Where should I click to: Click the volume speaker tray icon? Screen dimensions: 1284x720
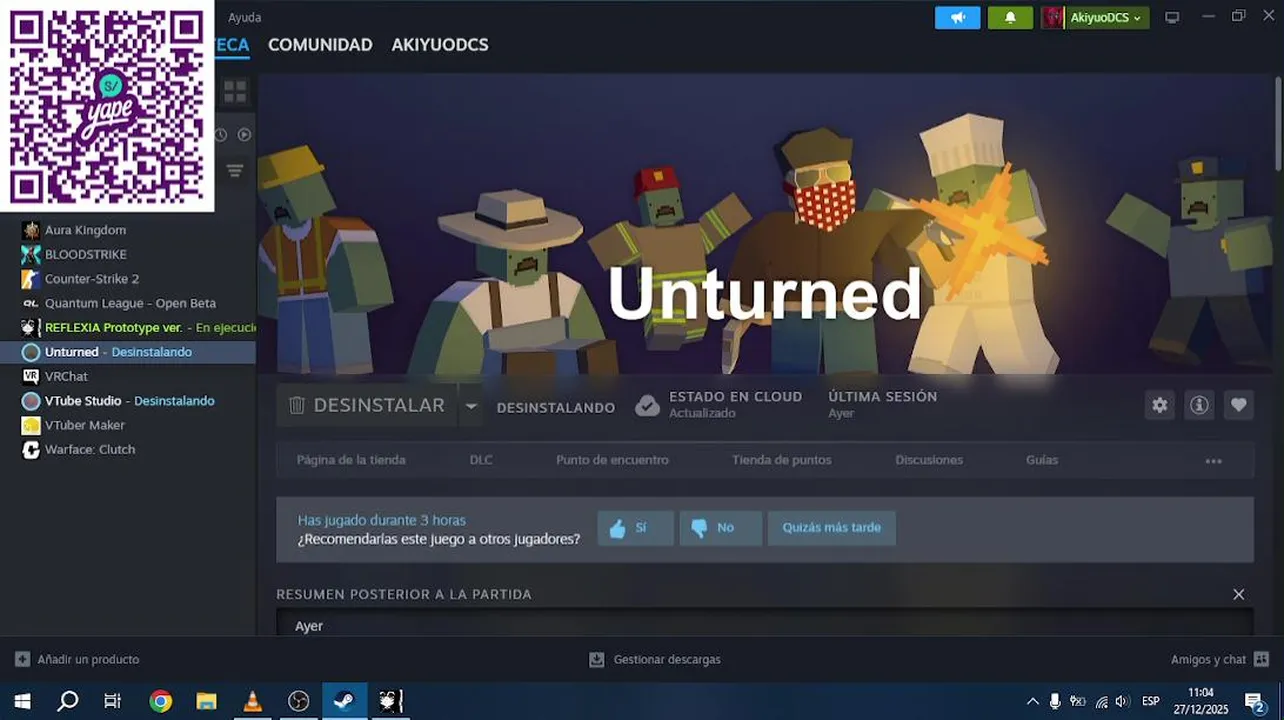[1122, 701]
